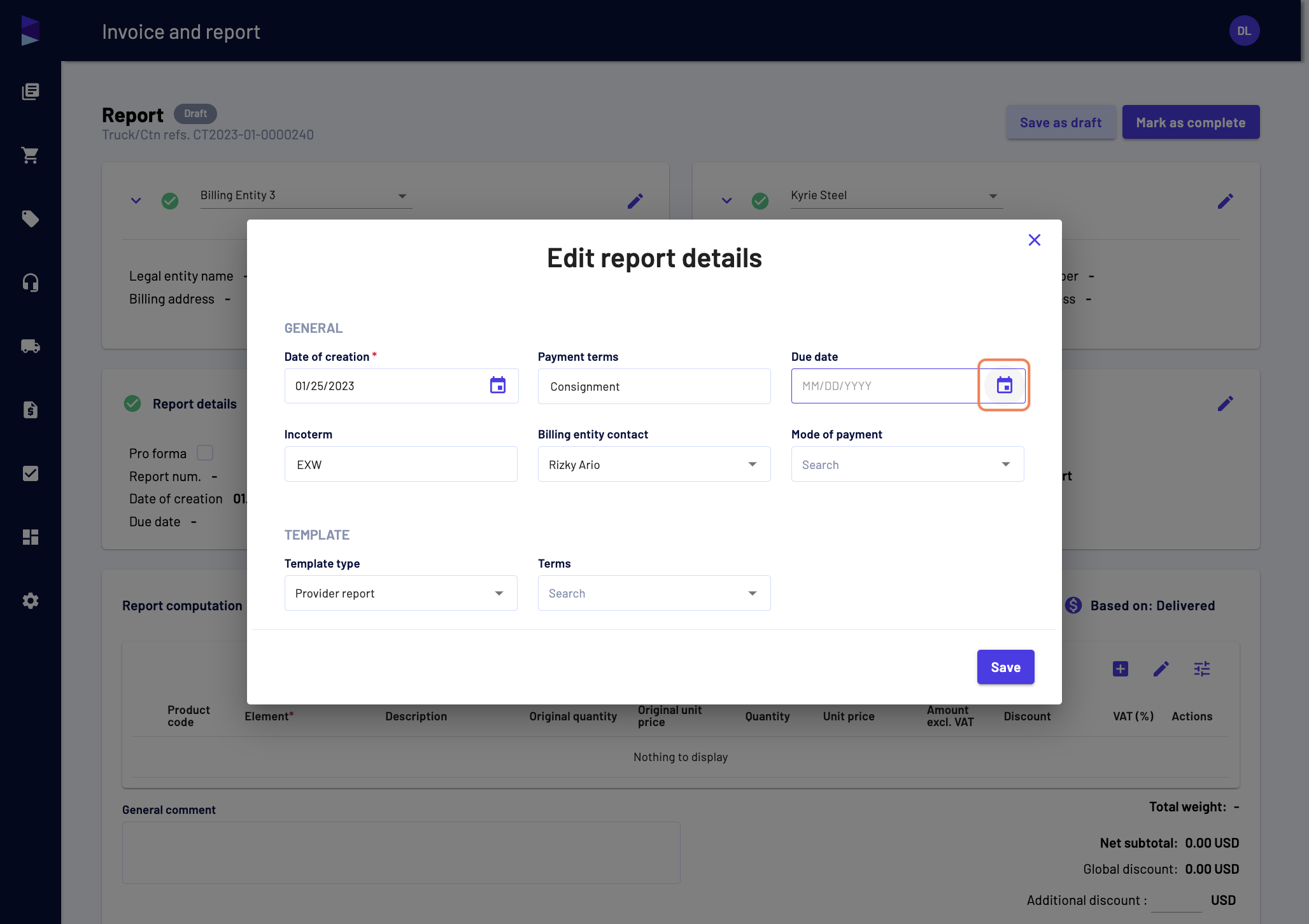The height and width of the screenshot is (924, 1309).
Task: Open the Template type dropdown
Action: tap(400, 593)
